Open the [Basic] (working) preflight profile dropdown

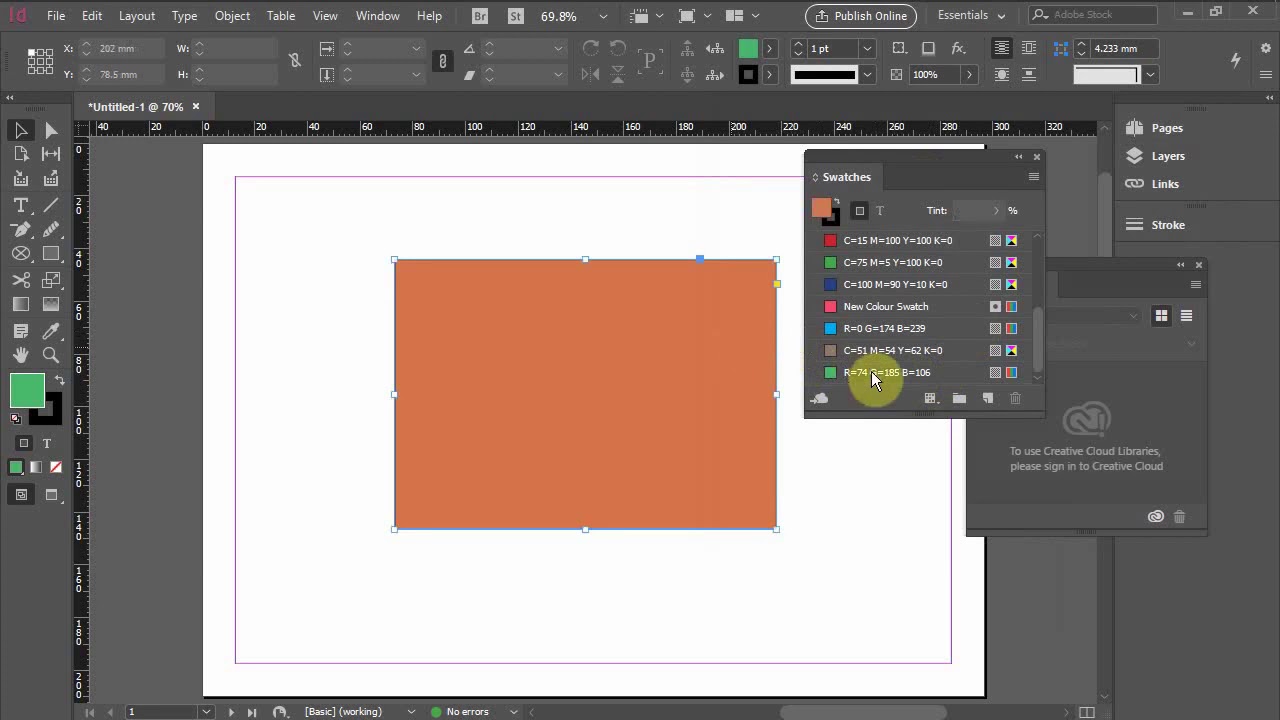pyautogui.click(x=411, y=712)
